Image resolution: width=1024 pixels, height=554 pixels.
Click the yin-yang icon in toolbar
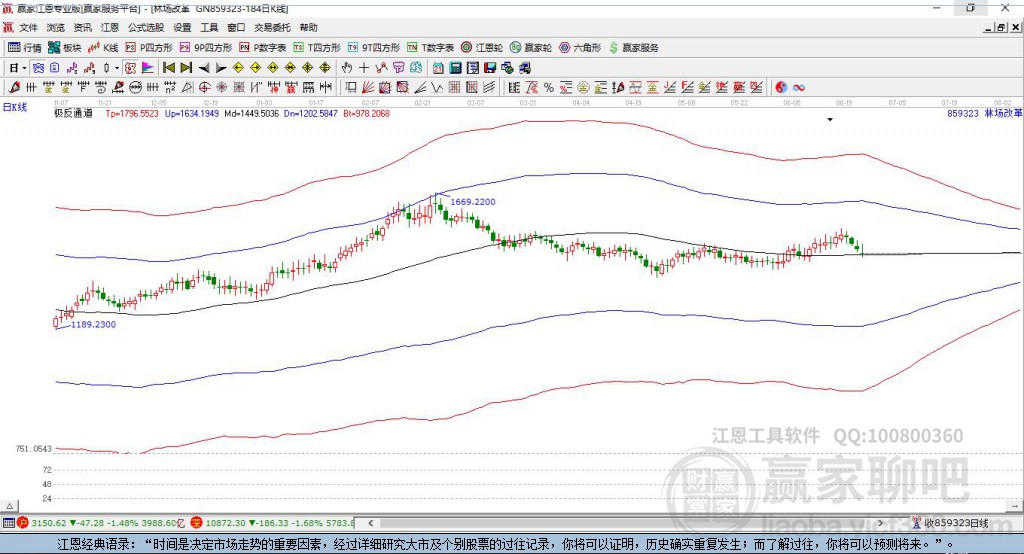781,87
